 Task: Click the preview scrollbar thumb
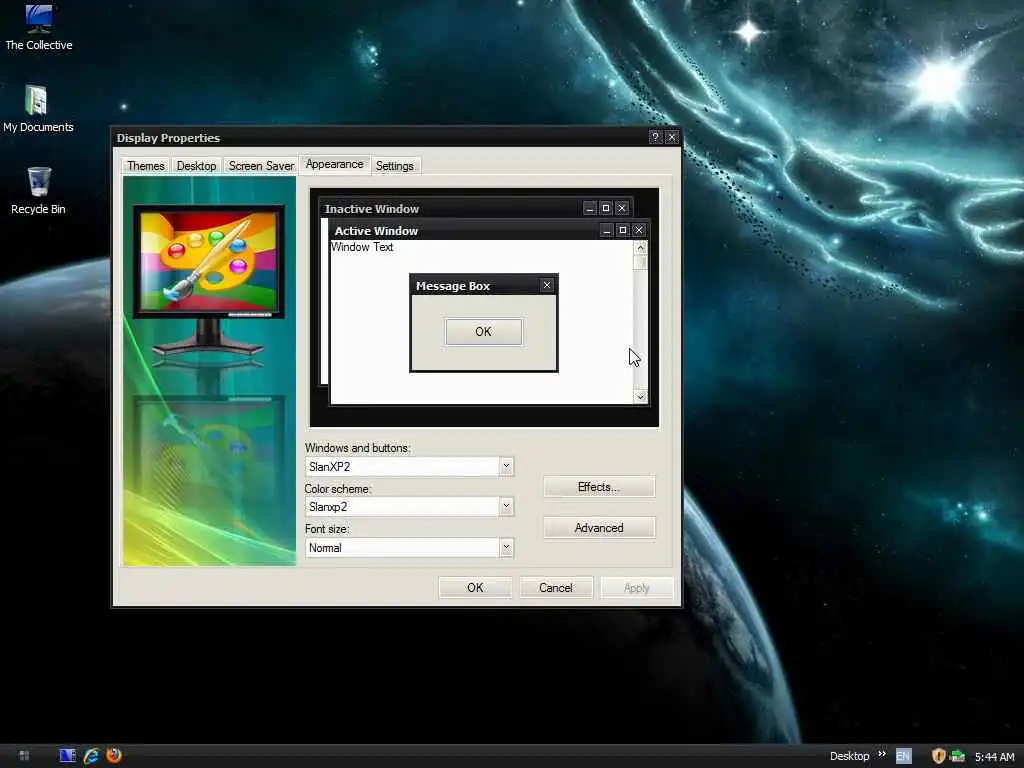click(x=640, y=263)
